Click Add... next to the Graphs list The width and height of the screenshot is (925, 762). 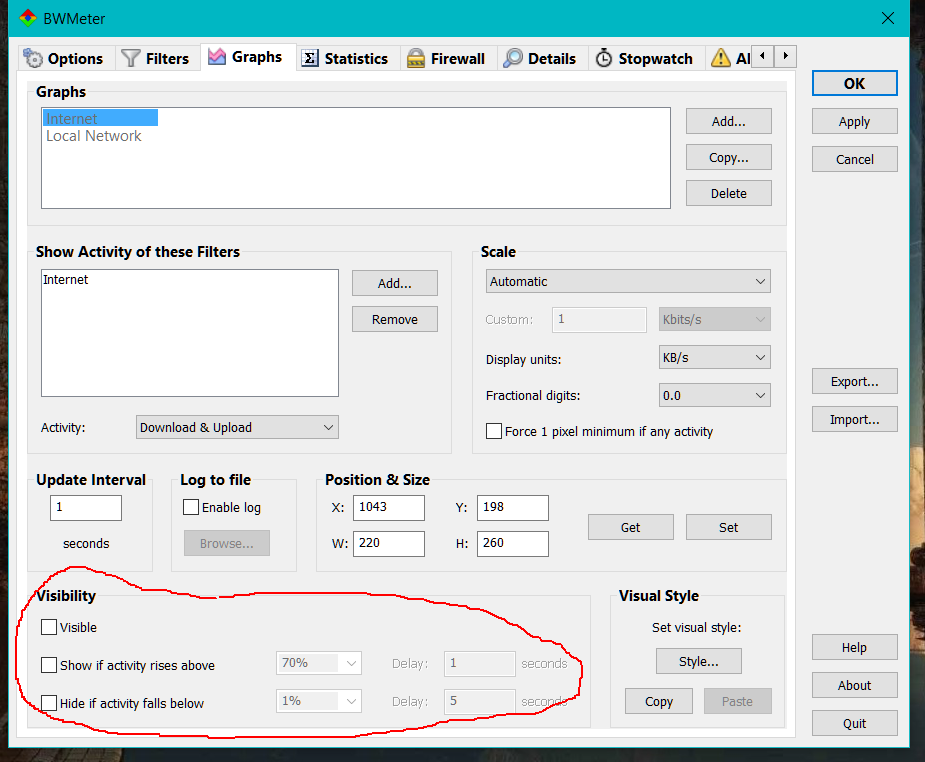pos(729,121)
